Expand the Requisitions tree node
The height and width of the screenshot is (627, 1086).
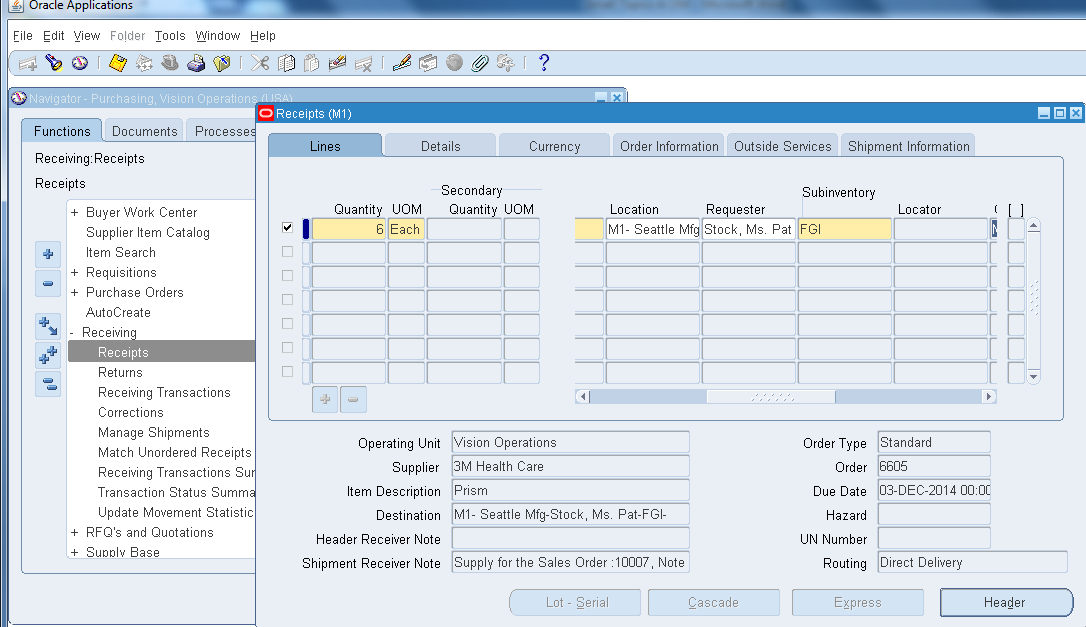pyautogui.click(x=74, y=272)
